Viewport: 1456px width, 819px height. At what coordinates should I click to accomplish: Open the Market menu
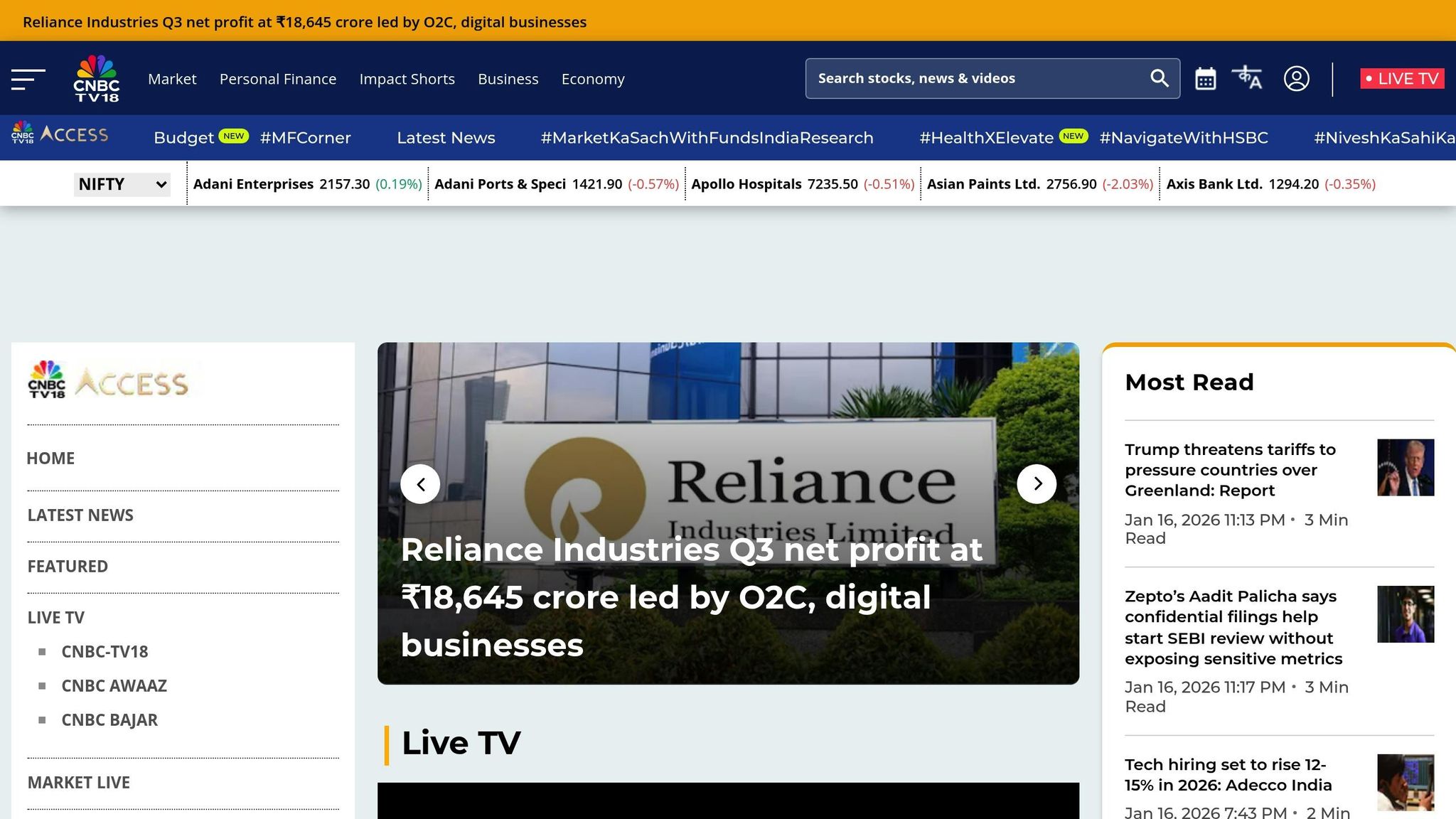pyautogui.click(x=172, y=79)
